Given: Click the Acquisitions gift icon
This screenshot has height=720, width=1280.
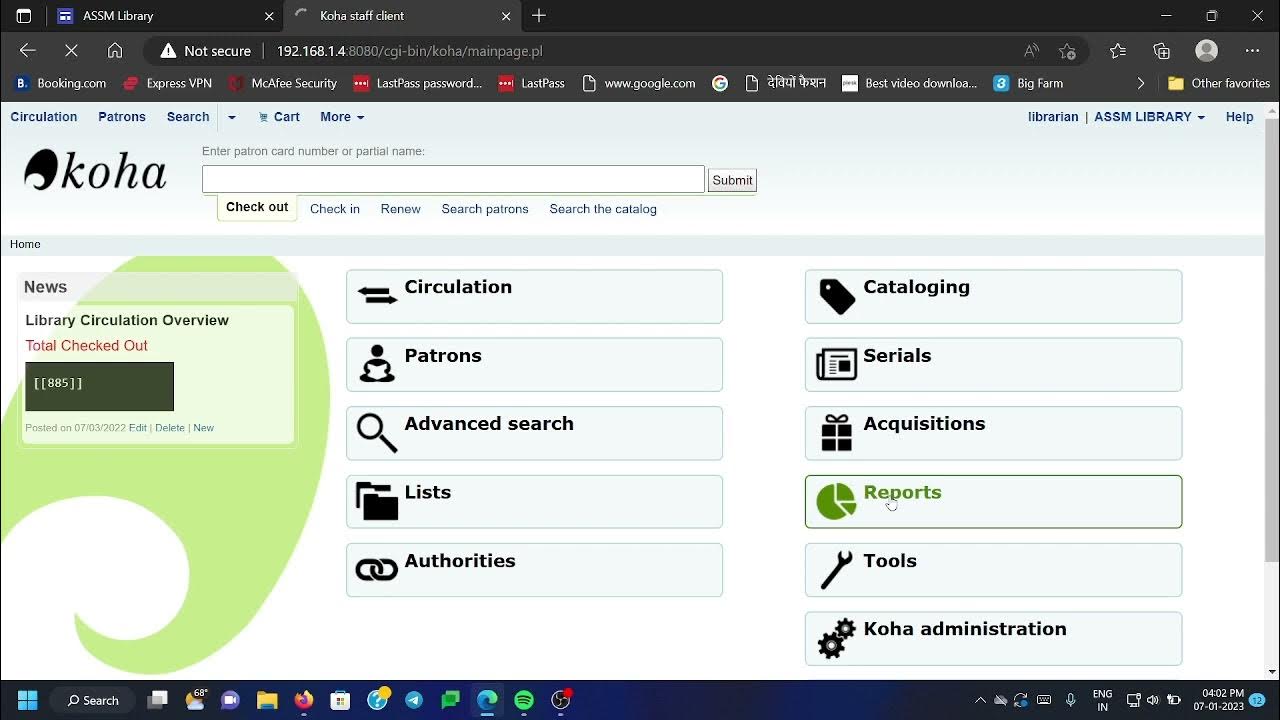Looking at the screenshot, I should point(837,433).
